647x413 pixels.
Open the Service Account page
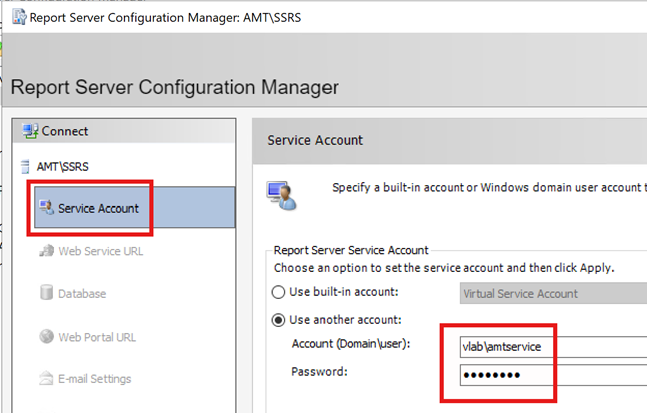point(135,207)
